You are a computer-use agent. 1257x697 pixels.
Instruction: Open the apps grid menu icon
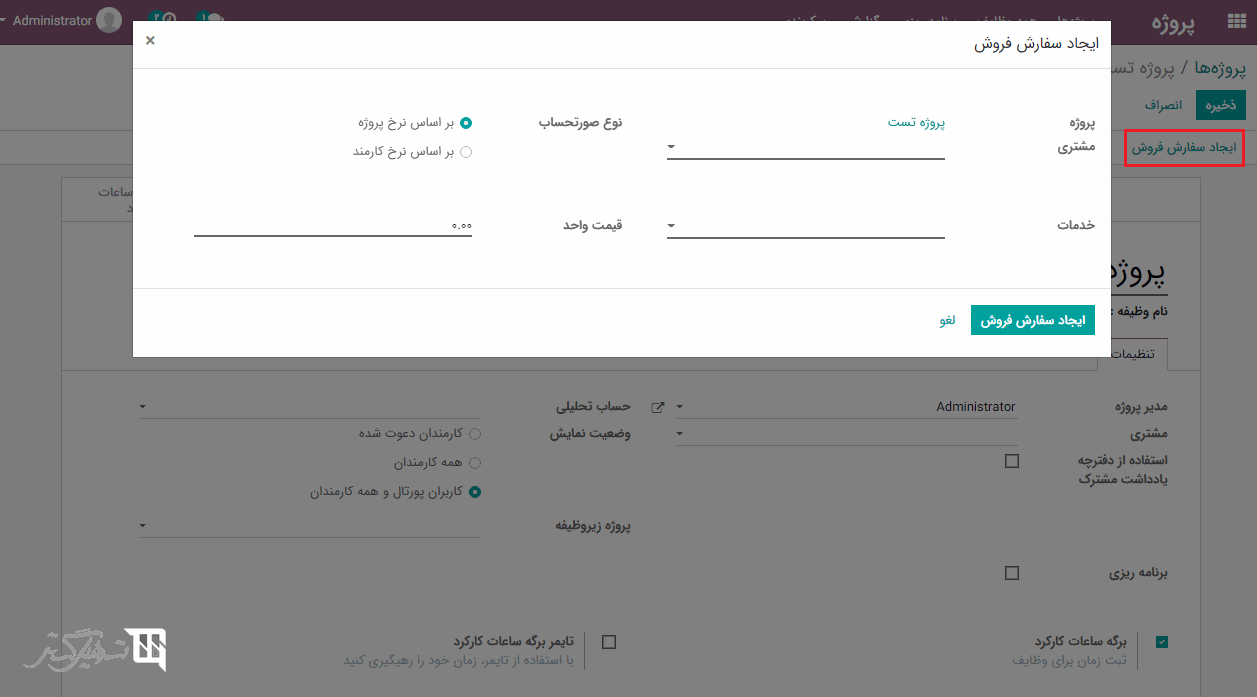1236,22
